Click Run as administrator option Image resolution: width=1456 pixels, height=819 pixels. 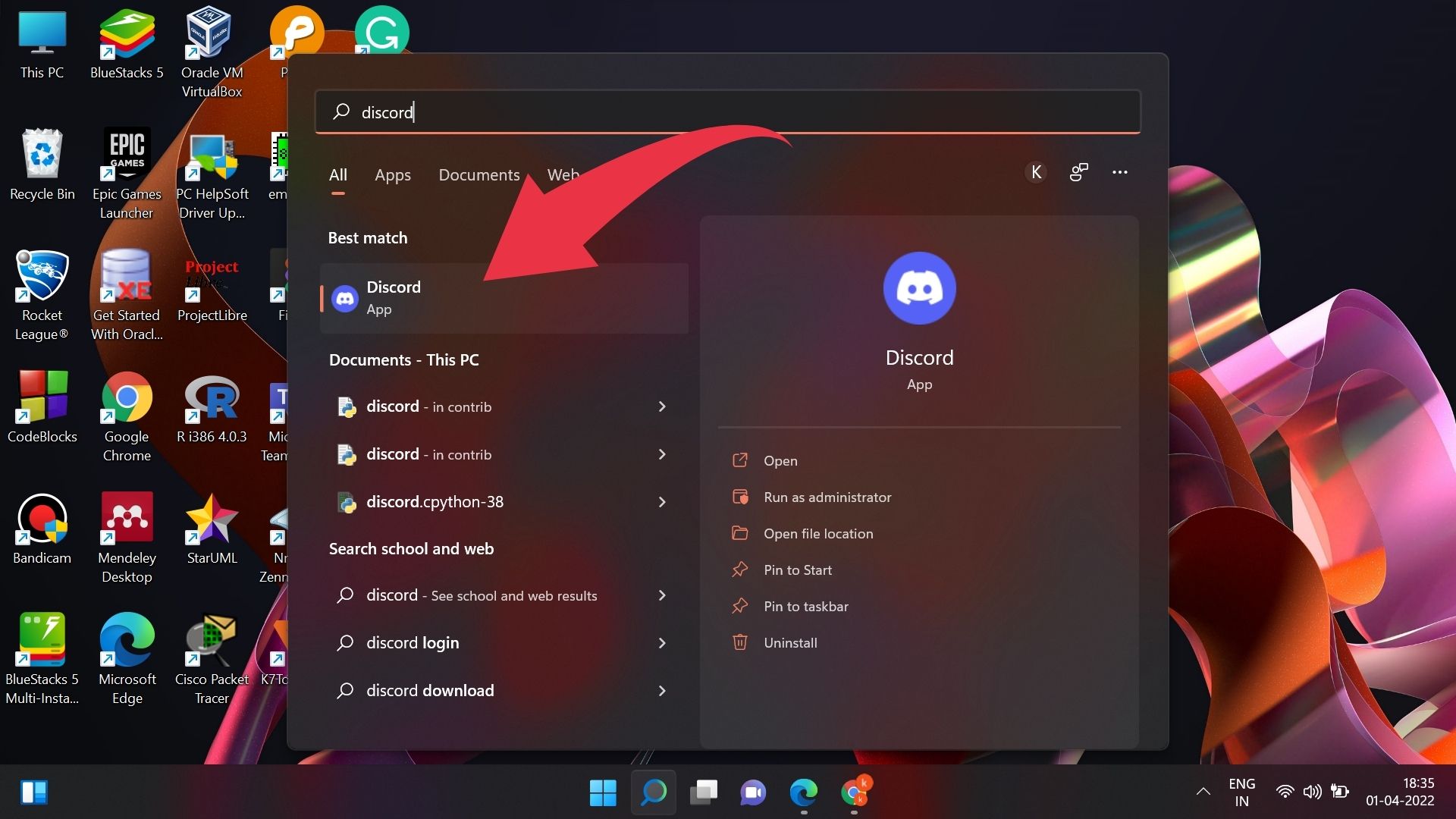point(827,497)
